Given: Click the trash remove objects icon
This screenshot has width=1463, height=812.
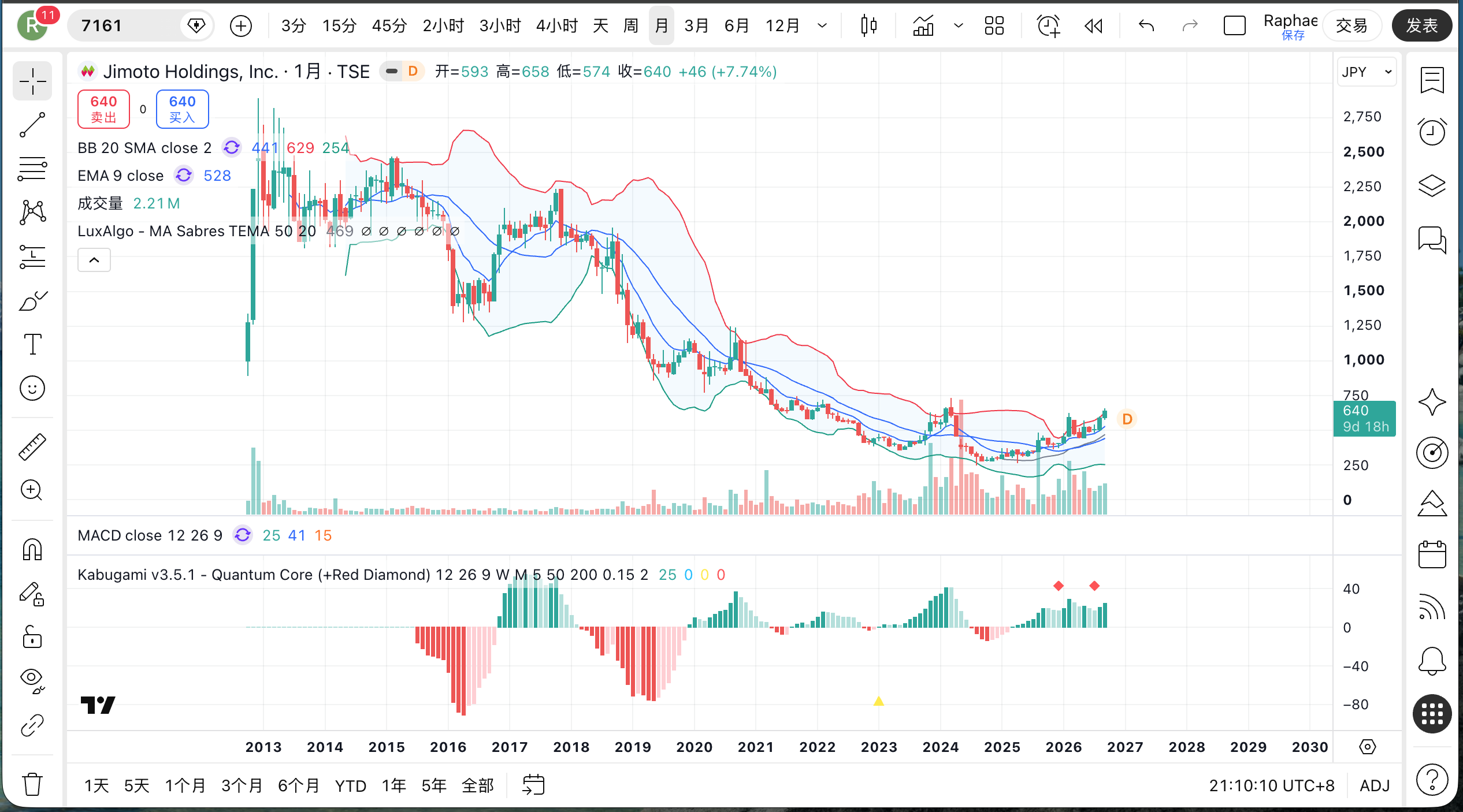Looking at the screenshot, I should click(32, 784).
